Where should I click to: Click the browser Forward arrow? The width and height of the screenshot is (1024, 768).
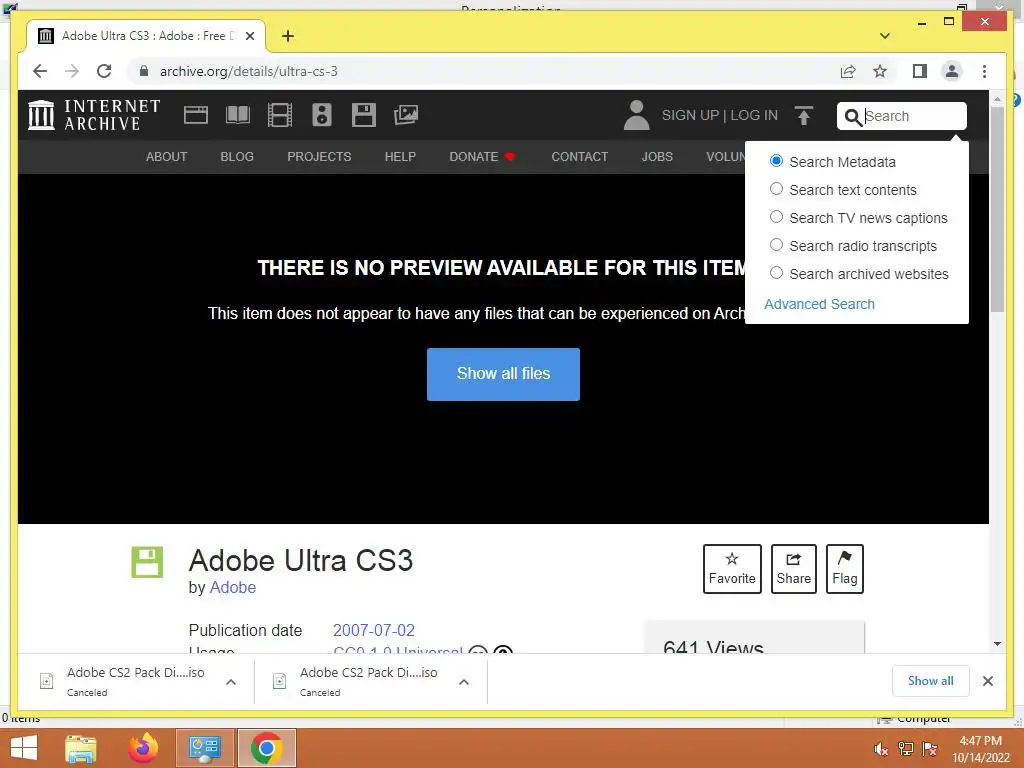[72, 71]
